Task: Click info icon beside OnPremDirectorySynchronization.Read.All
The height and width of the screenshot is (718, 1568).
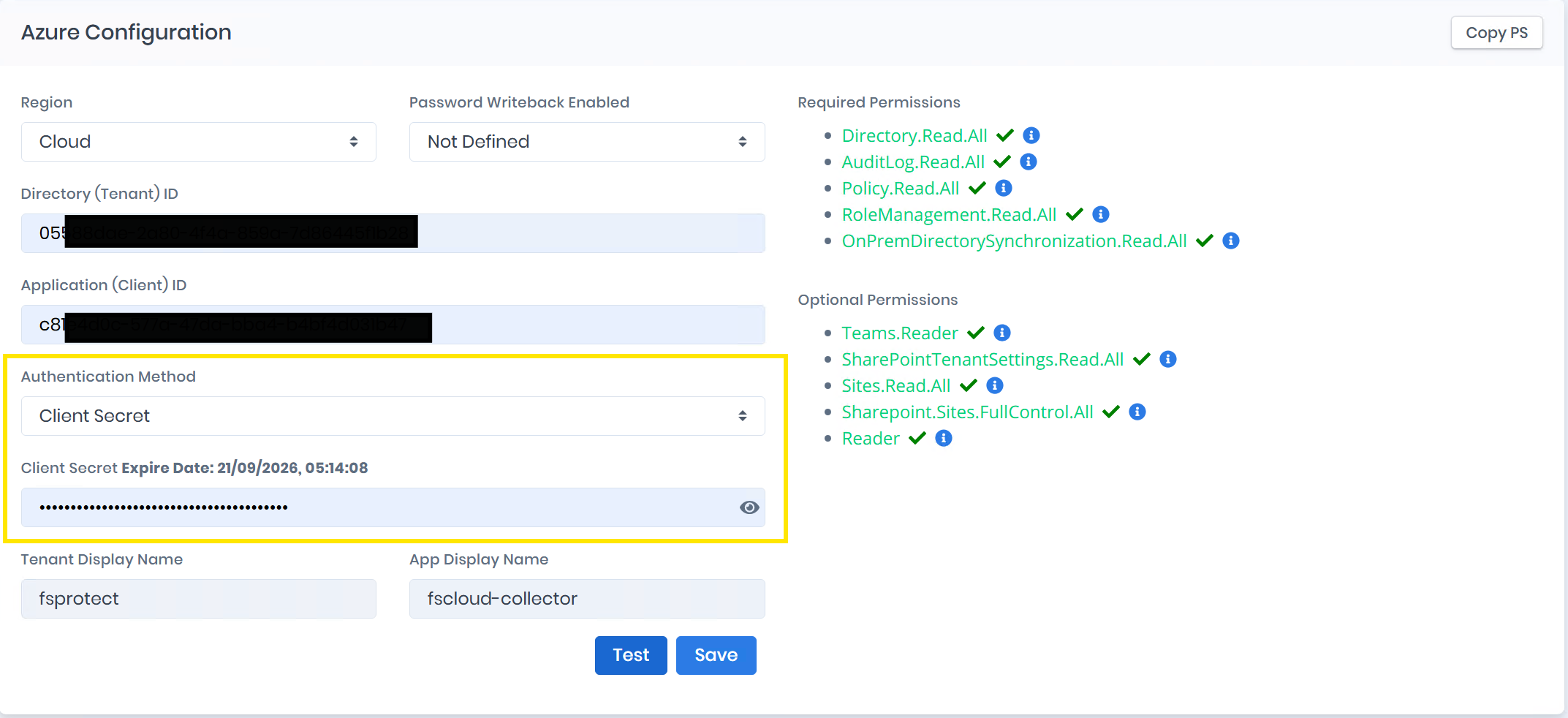Action: tap(1230, 241)
